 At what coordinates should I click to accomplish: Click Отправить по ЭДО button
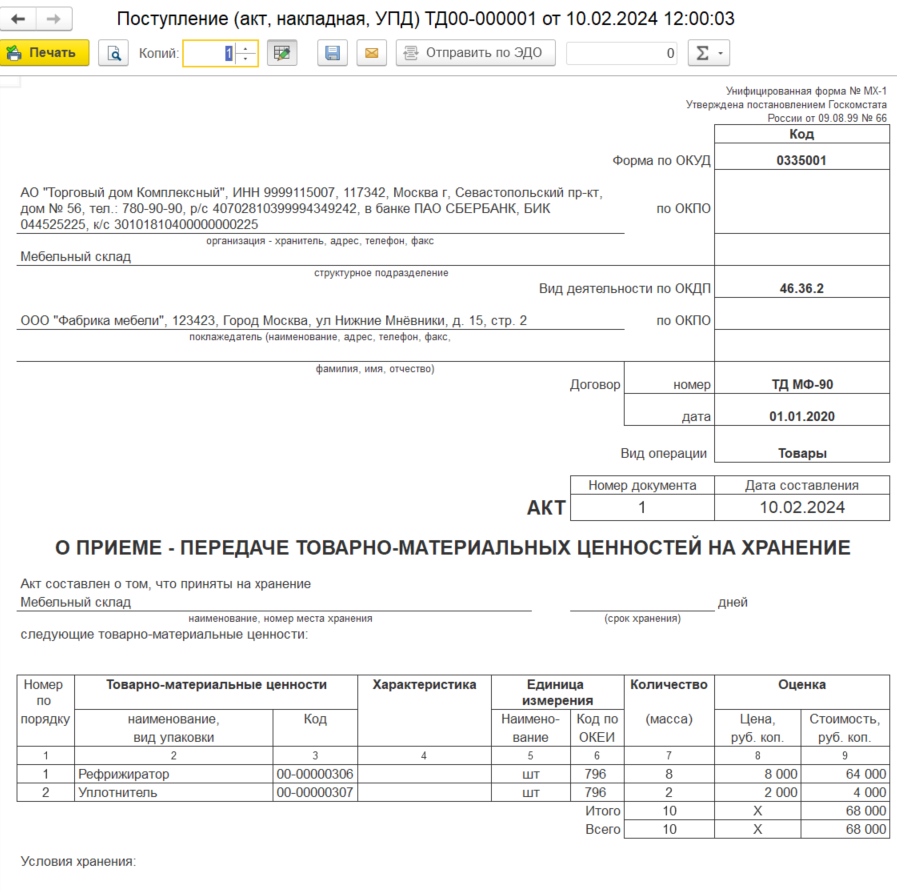point(475,53)
